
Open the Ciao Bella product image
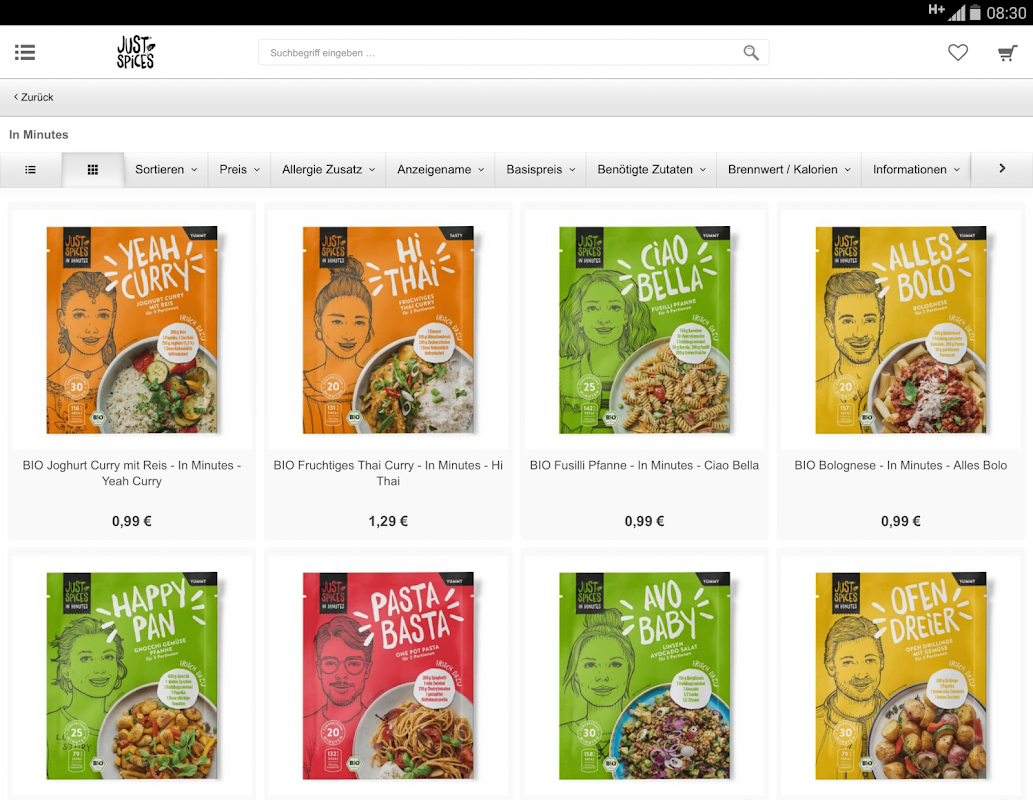[x=644, y=330]
